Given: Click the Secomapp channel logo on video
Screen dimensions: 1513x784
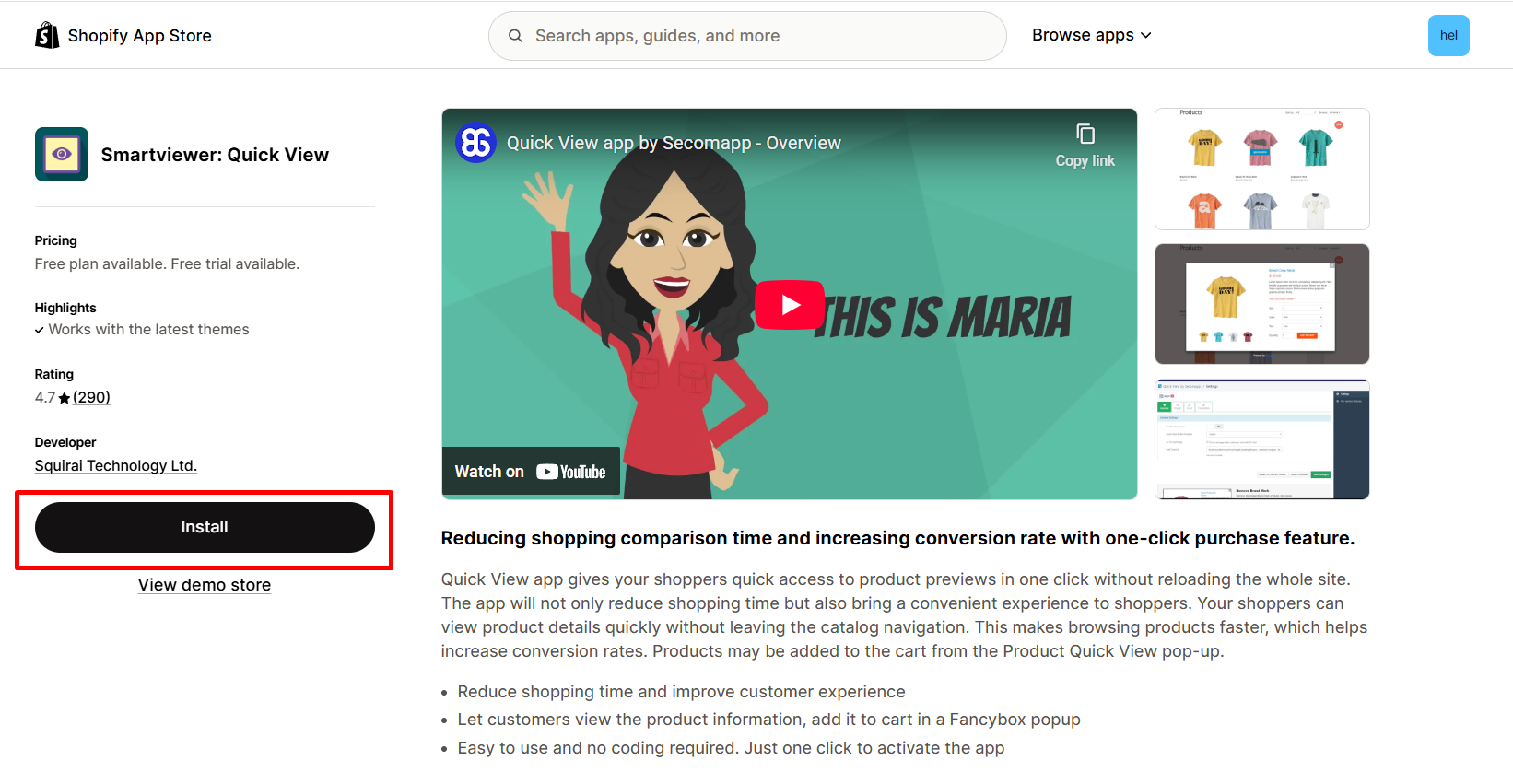Looking at the screenshot, I should pos(476,143).
